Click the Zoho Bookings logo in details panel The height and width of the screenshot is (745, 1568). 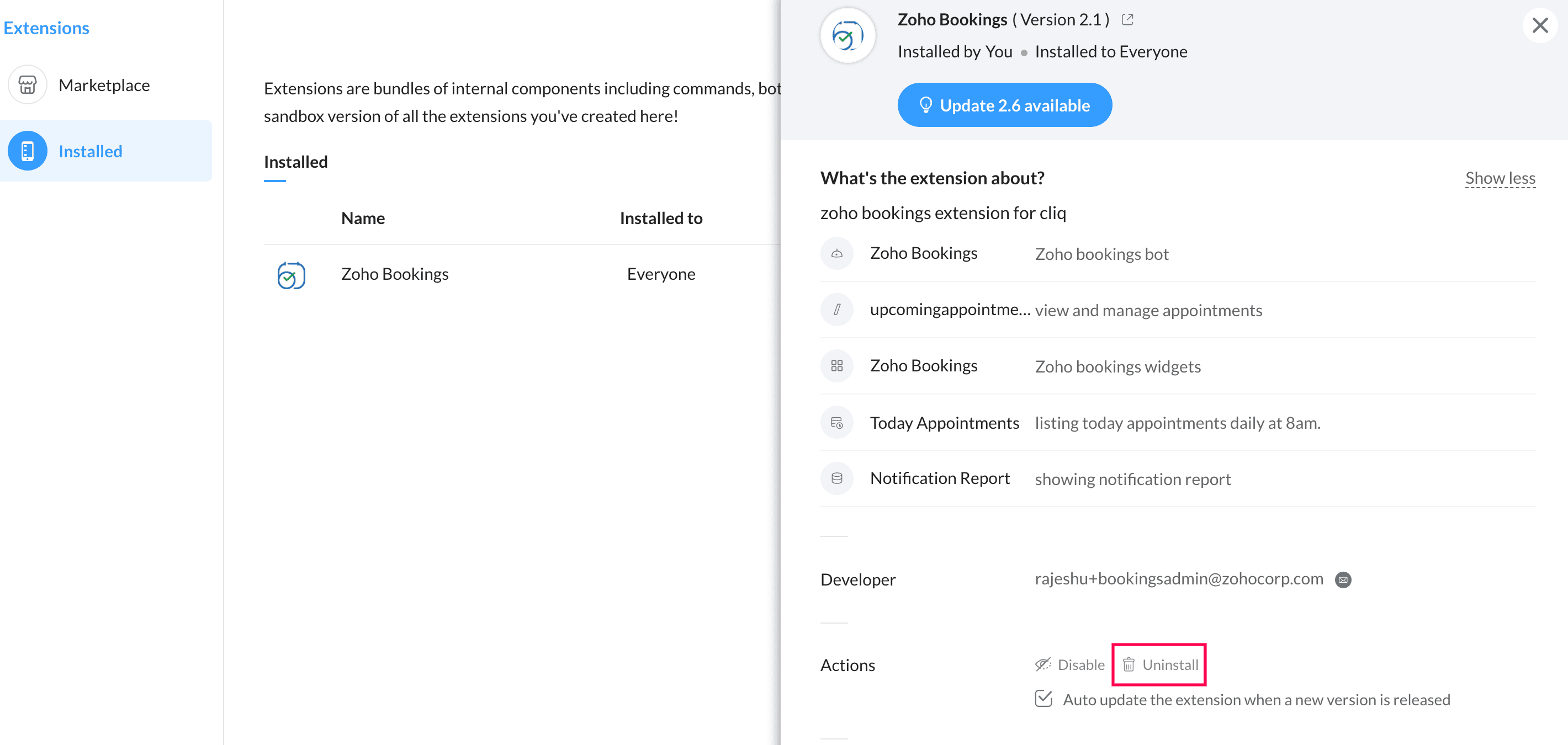pyautogui.click(x=848, y=36)
